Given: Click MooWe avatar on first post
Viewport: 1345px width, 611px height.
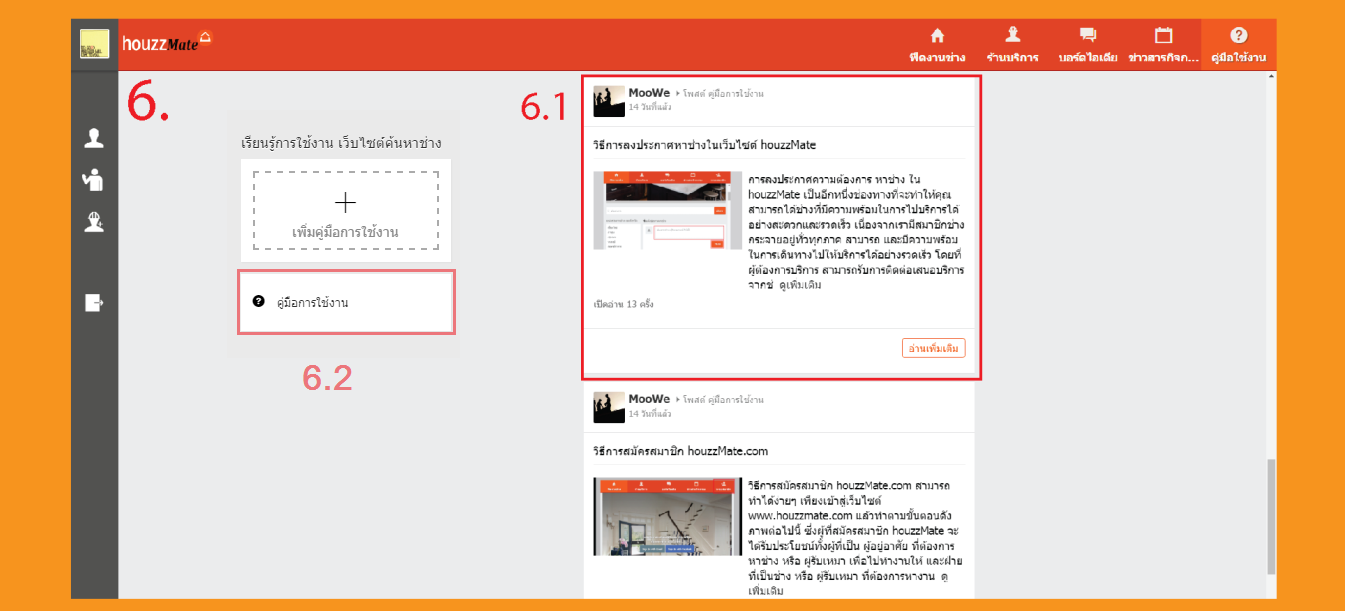Looking at the screenshot, I should coord(609,101).
